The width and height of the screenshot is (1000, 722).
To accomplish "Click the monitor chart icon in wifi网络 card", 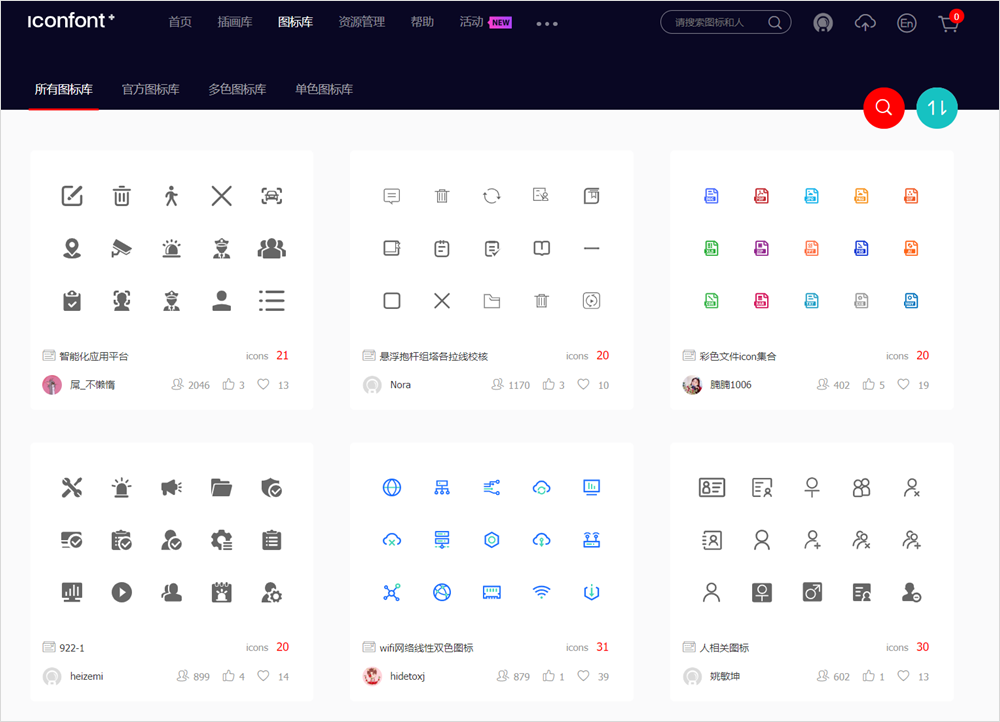I will click(x=591, y=488).
